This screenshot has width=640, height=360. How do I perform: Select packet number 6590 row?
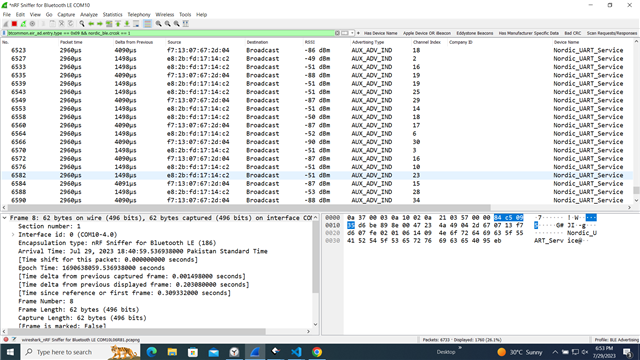coord(317,200)
